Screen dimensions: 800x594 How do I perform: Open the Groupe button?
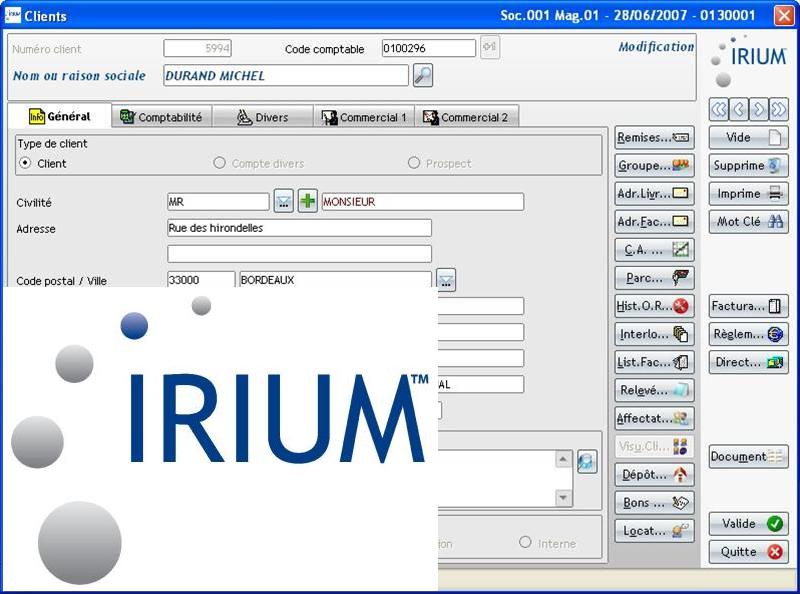point(654,165)
